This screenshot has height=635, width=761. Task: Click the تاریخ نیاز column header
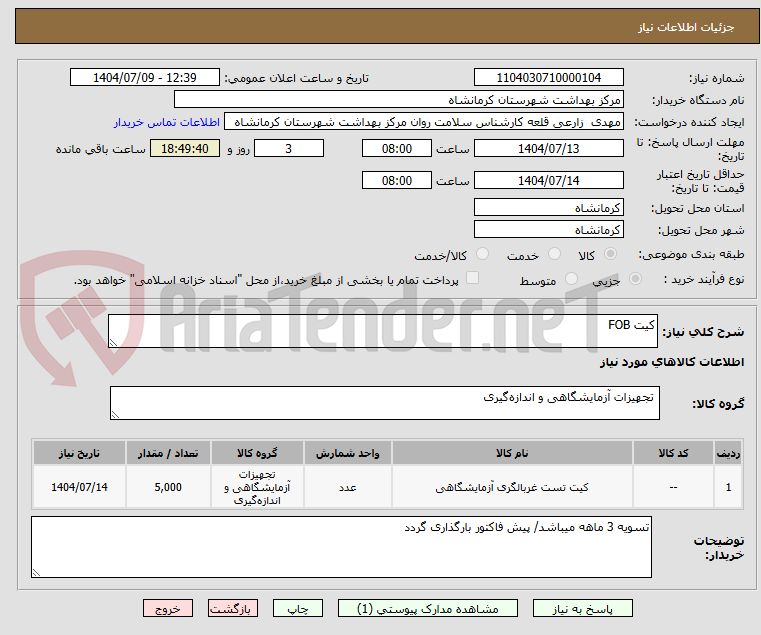tap(79, 453)
